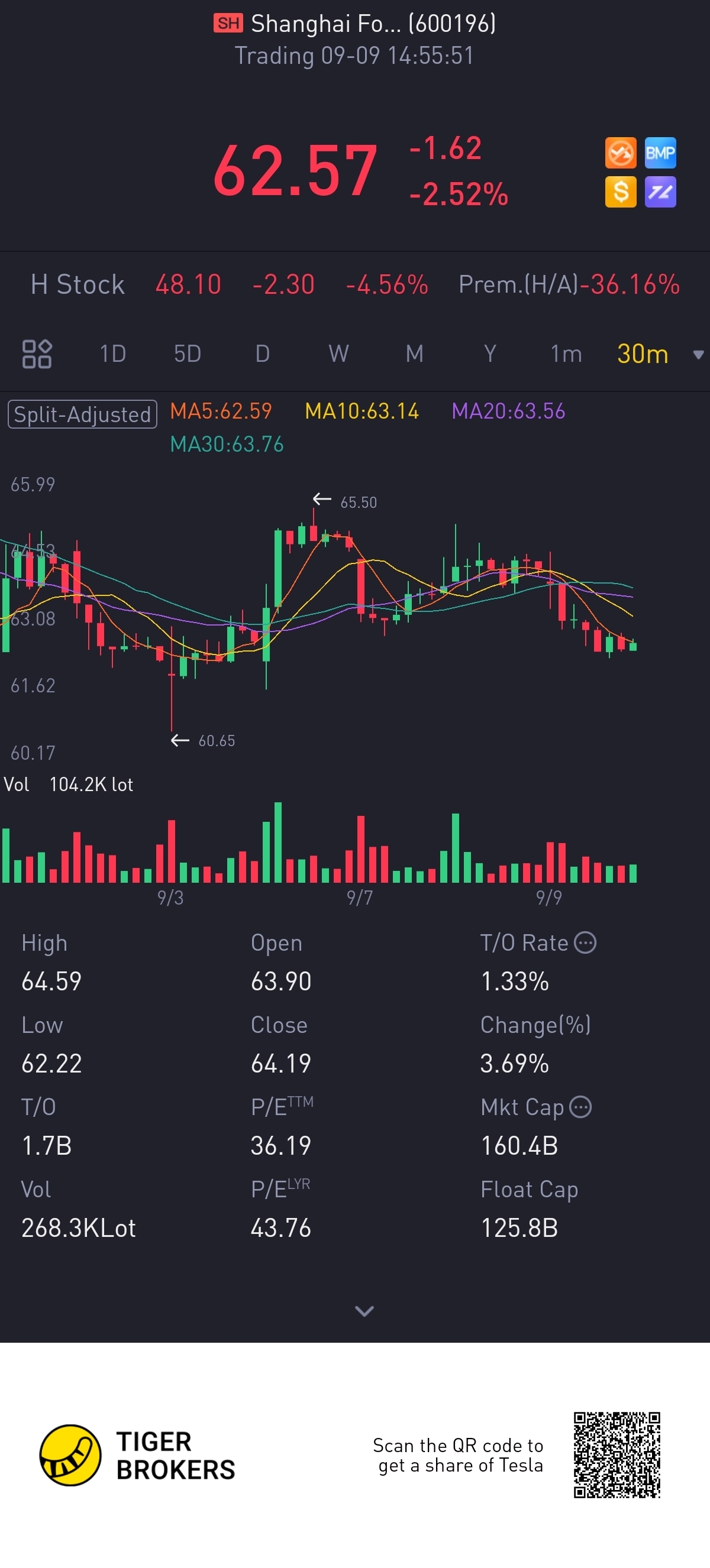Switch to the 1D chart tab
Screen dimensions: 710x1568
coord(112,354)
